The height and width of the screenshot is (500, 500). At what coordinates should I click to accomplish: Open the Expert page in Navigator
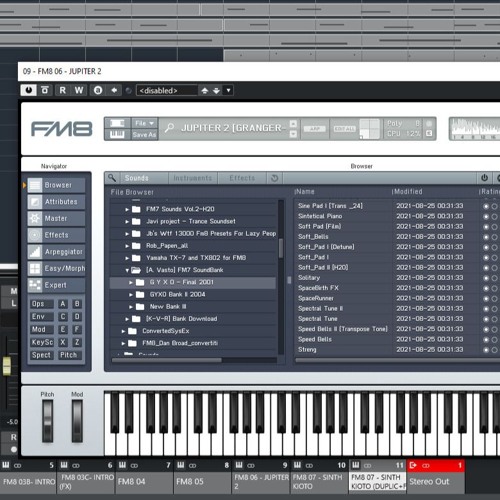pos(56,285)
